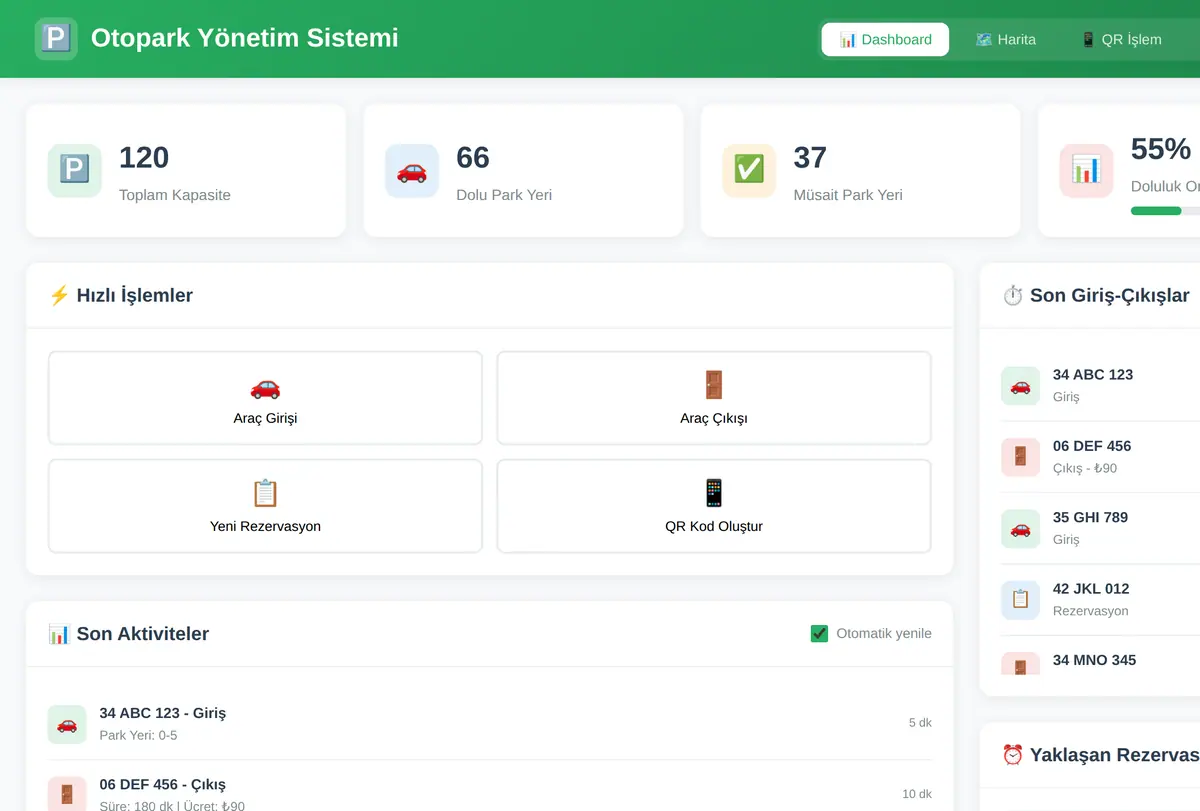Click the Müsait Park Yeri checkmark icon
This screenshot has height=811, width=1200.
(x=749, y=170)
